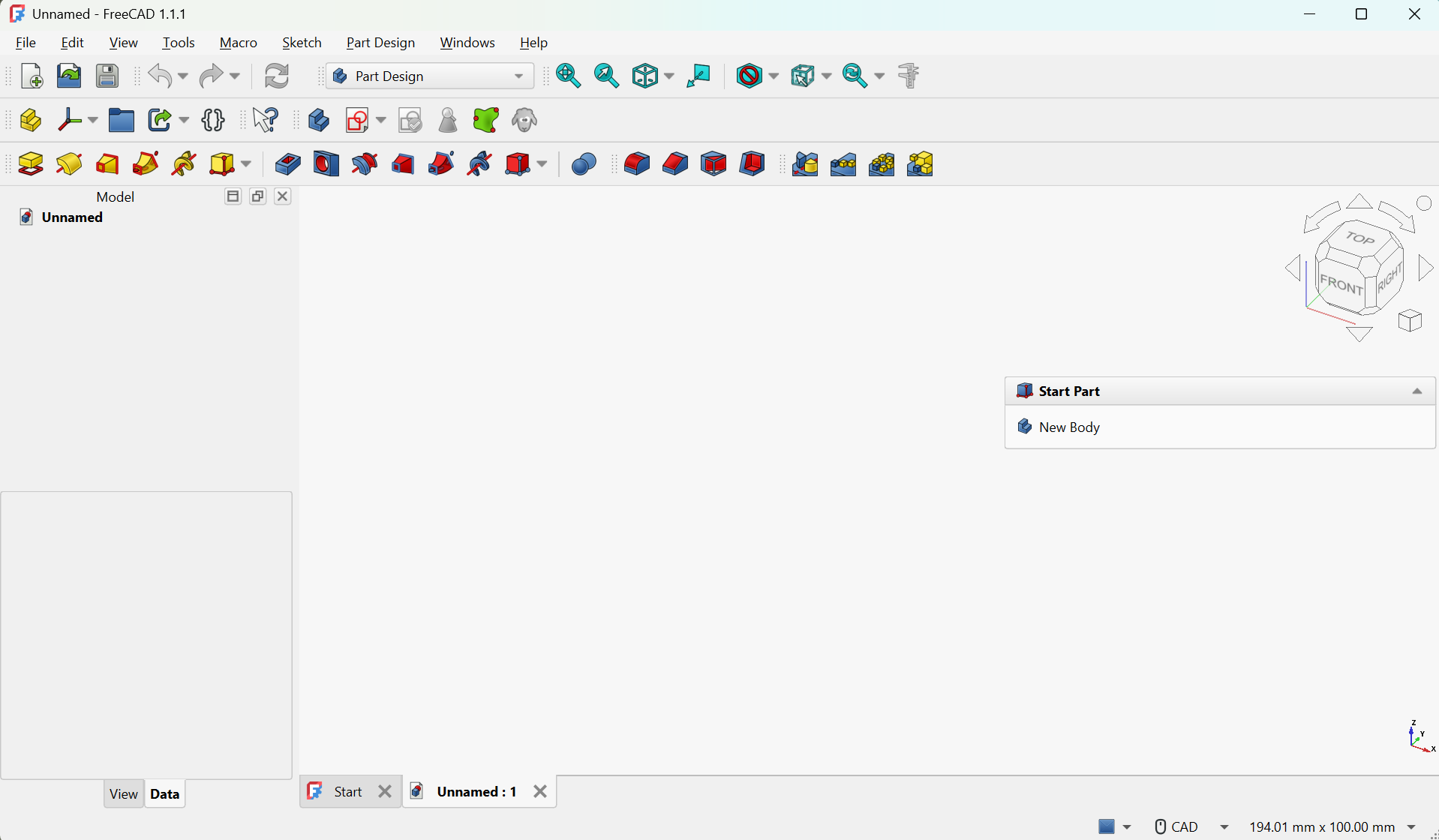
Task: Open the File menu
Action: point(26,43)
